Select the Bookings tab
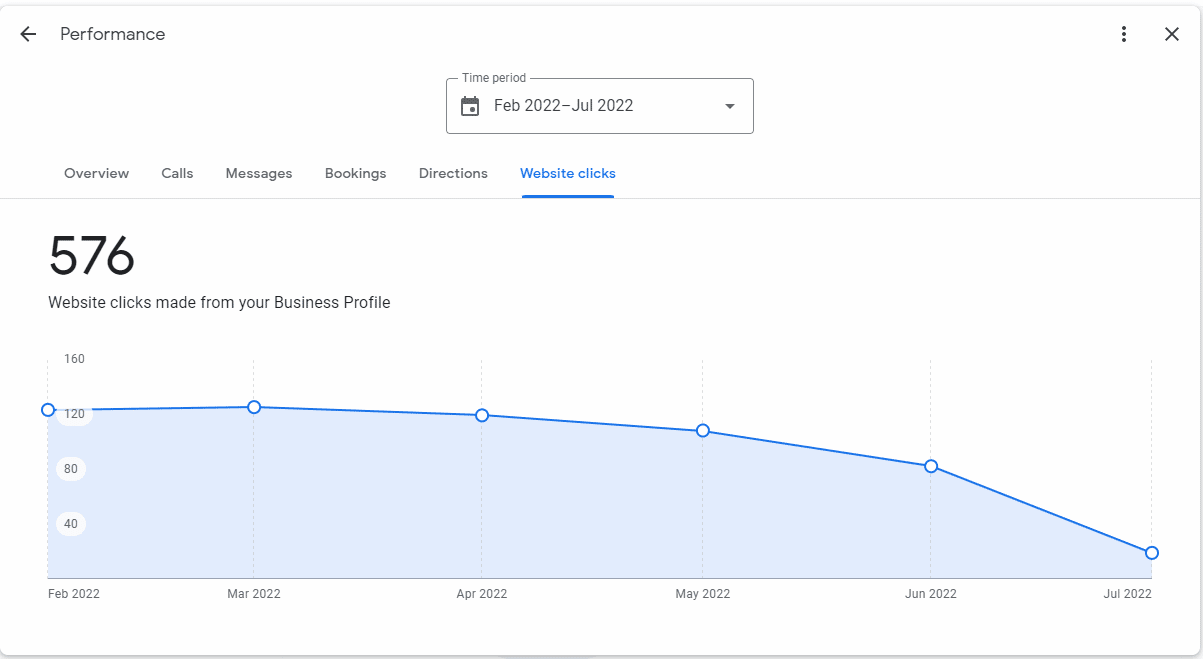Screen dimensions: 1203x659 coord(355,173)
